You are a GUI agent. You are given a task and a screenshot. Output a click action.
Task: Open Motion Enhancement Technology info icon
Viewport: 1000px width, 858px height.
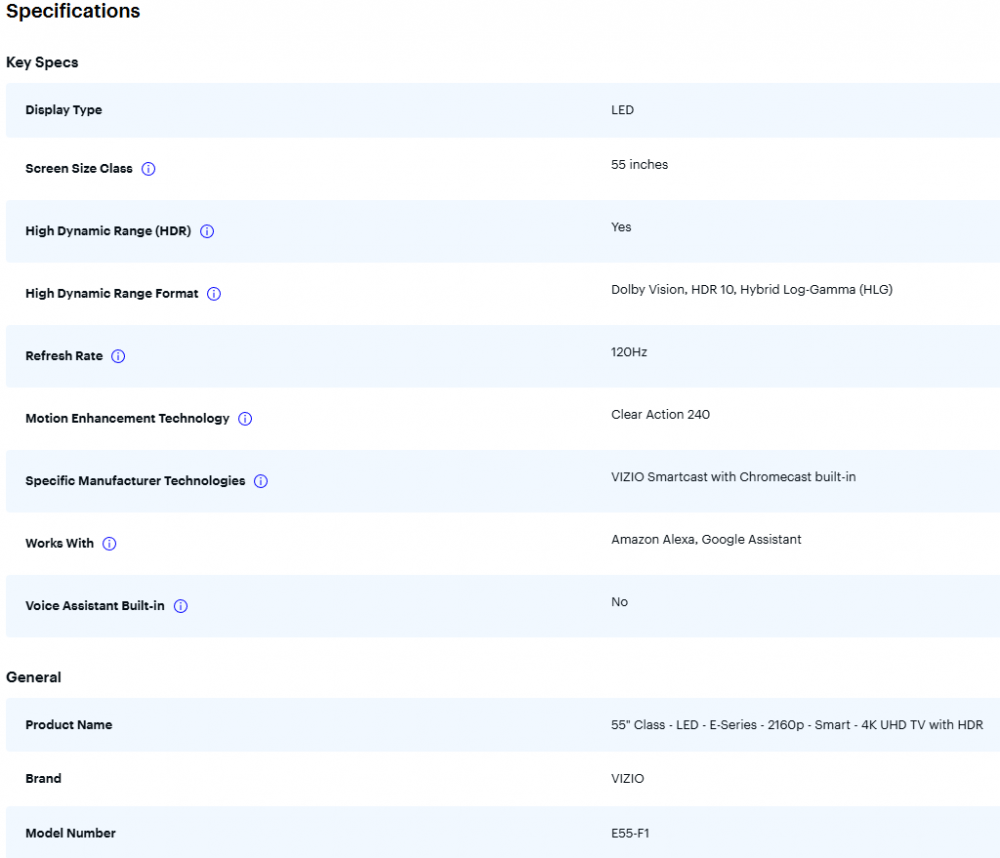(245, 419)
